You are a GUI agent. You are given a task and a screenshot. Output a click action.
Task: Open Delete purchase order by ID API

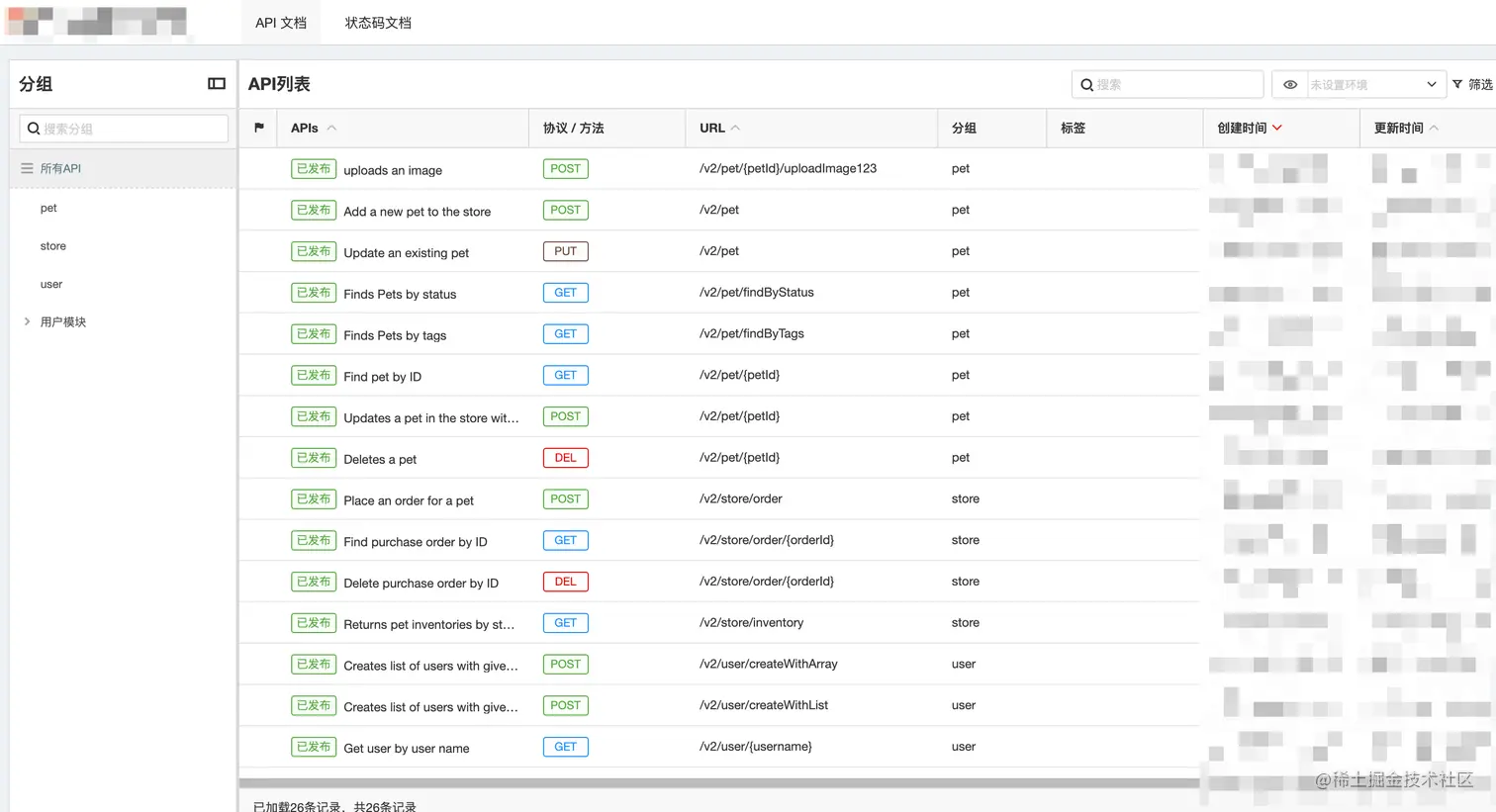(x=421, y=584)
